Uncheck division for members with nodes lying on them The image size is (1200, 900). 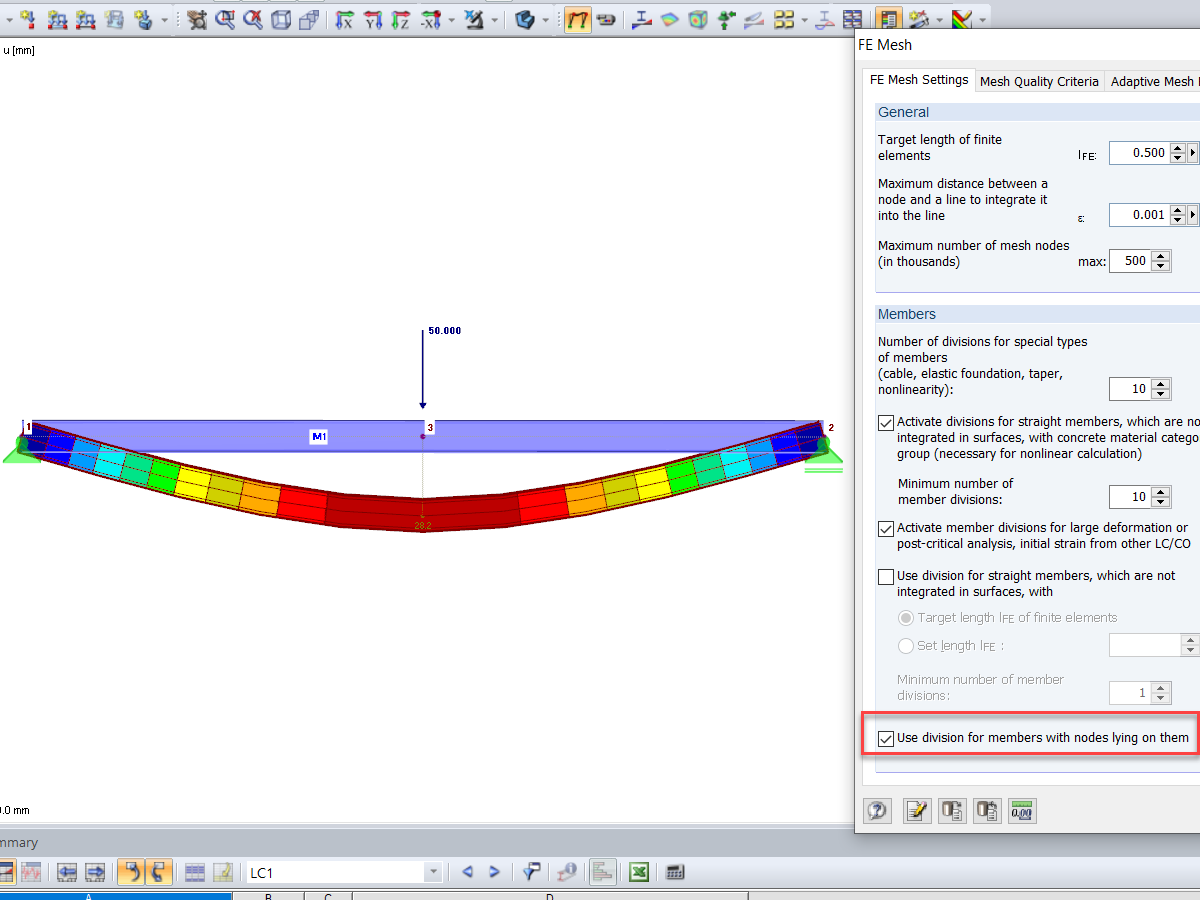click(886, 738)
